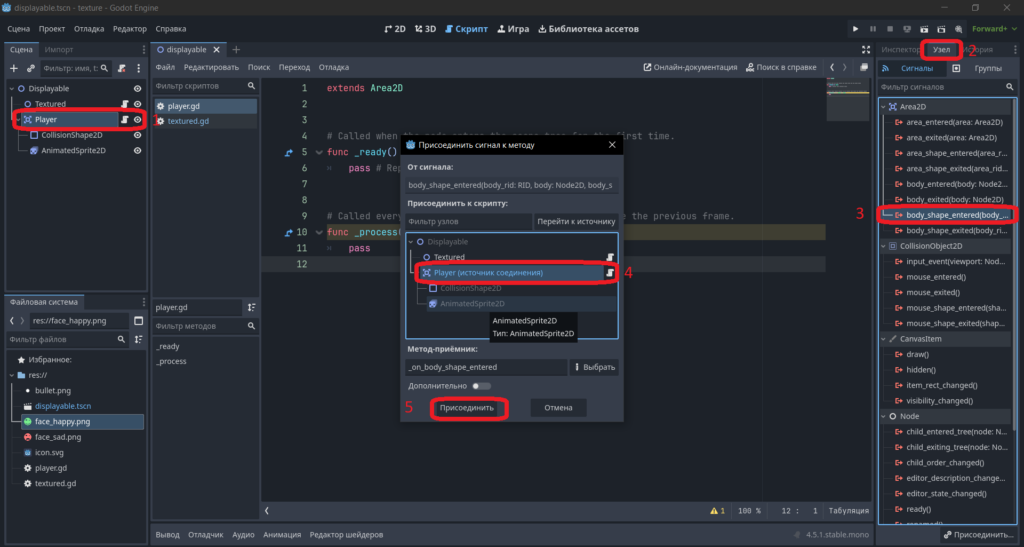Toggle distraction-free mode expand icon
This screenshot has width=1024, height=547.
click(x=866, y=50)
